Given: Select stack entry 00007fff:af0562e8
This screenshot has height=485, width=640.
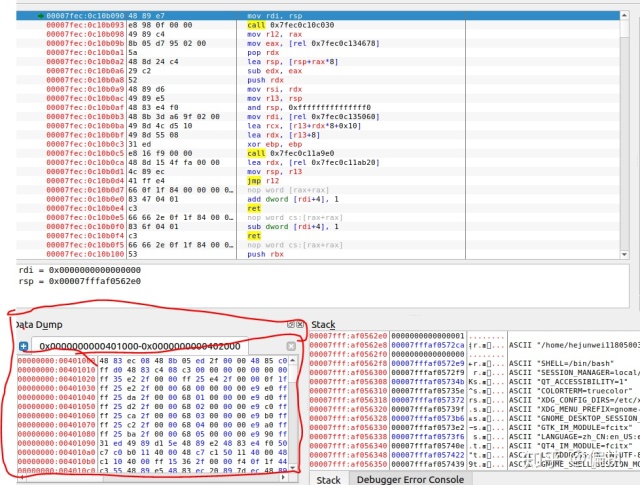Looking at the screenshot, I should 474,345.
